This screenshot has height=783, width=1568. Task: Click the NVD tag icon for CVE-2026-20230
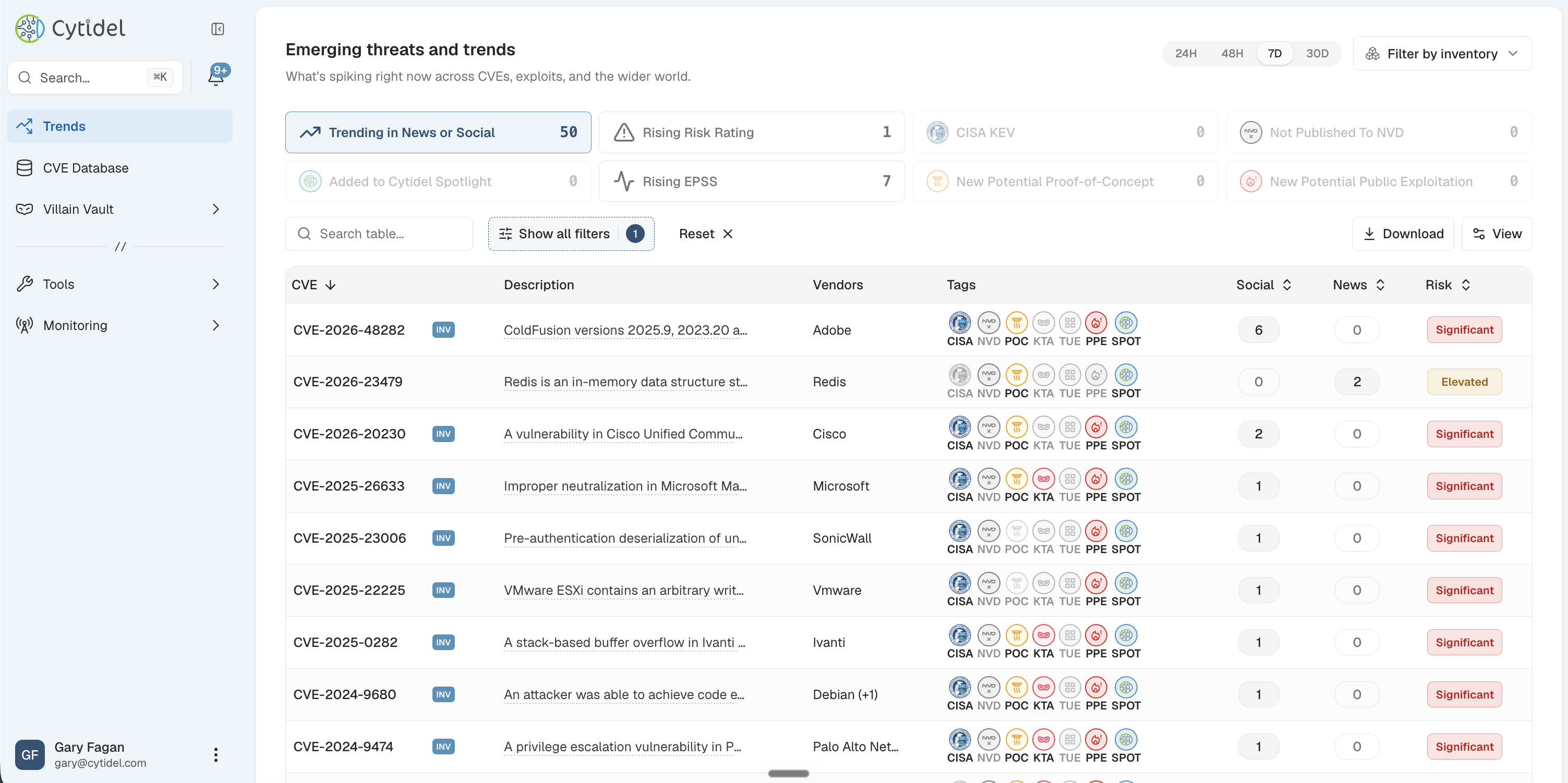pyautogui.click(x=988, y=427)
